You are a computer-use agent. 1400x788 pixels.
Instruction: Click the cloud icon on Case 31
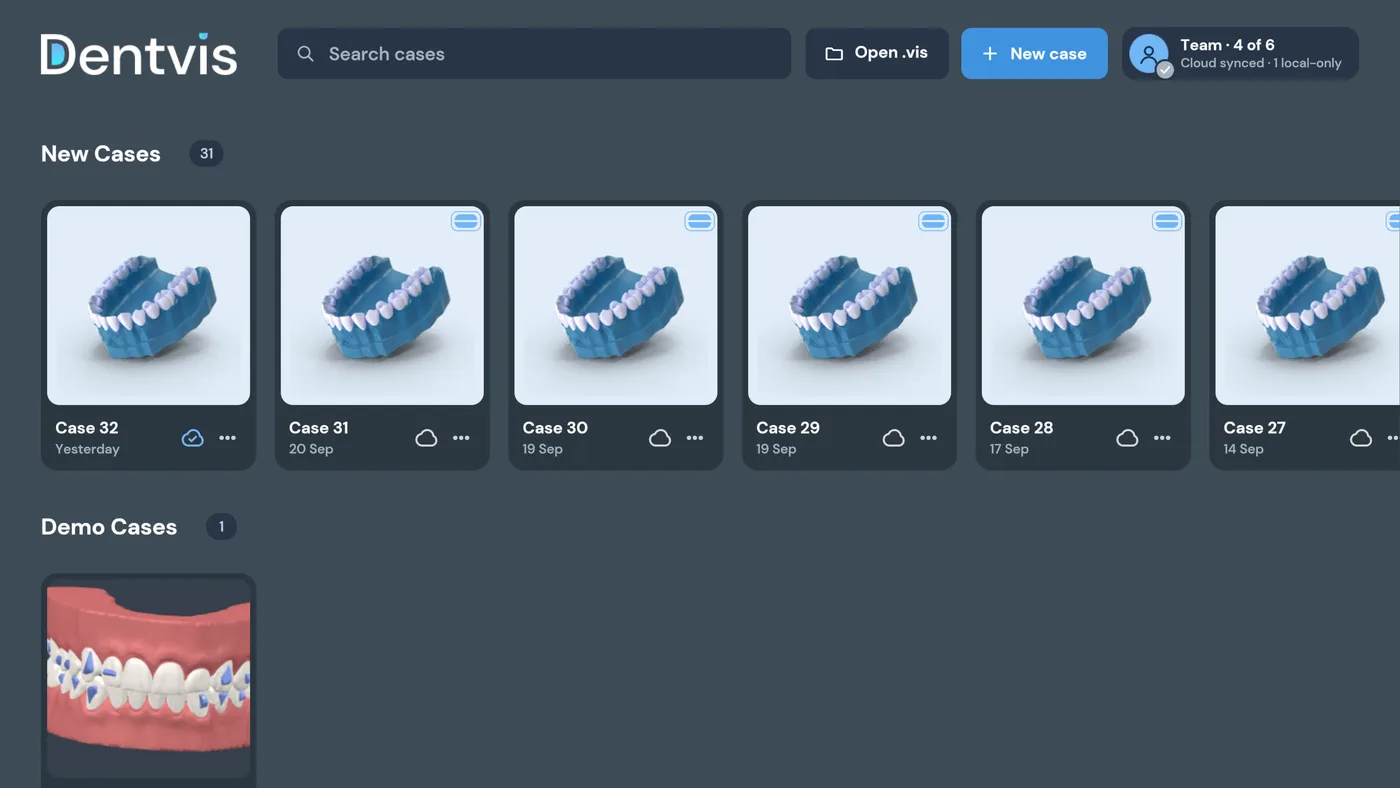tap(426, 438)
